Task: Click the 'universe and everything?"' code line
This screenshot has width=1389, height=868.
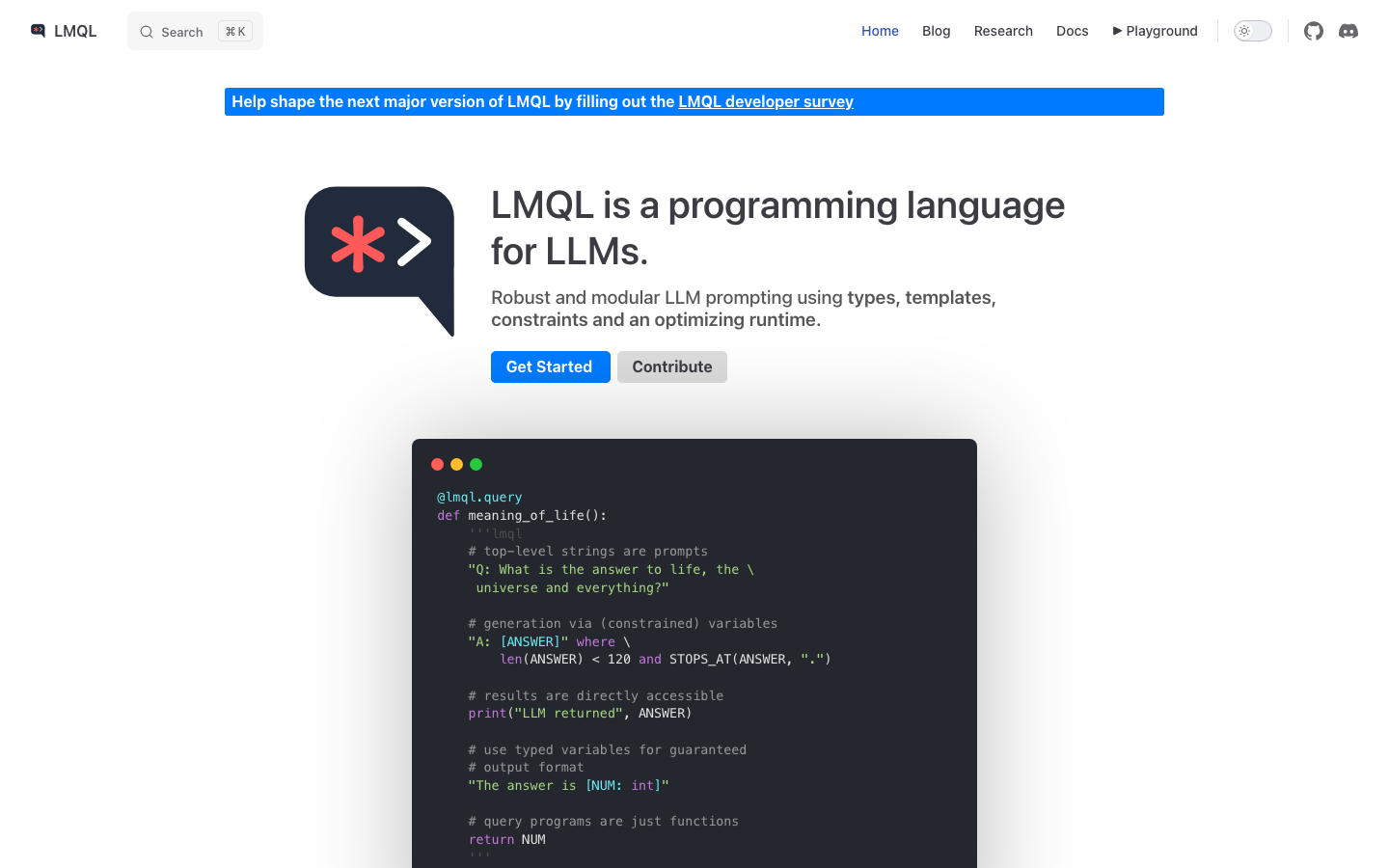Action: [x=572, y=587]
